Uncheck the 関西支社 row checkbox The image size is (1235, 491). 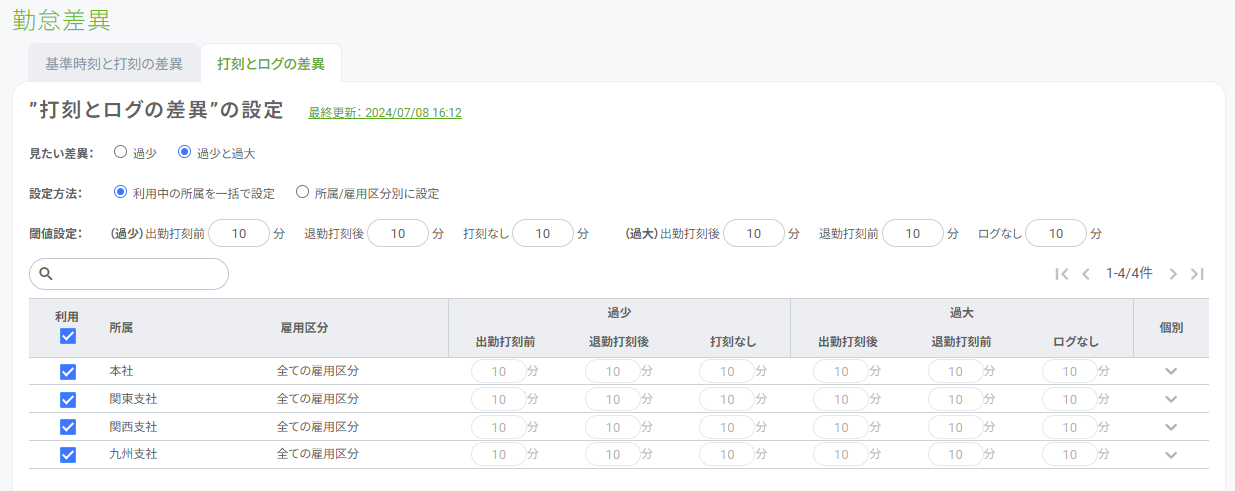(x=68, y=427)
